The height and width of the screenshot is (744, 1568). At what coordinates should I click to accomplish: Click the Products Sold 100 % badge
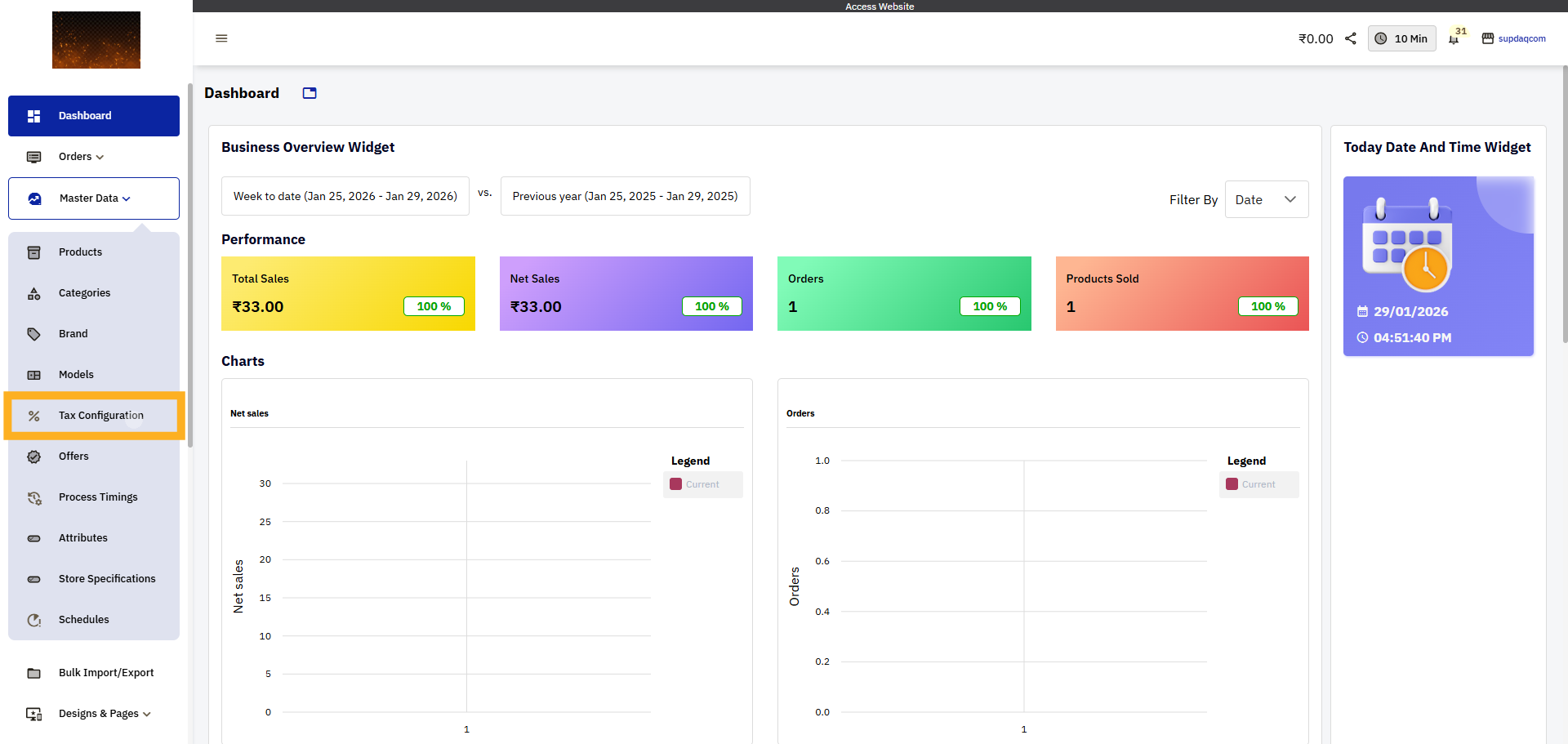(x=1268, y=306)
